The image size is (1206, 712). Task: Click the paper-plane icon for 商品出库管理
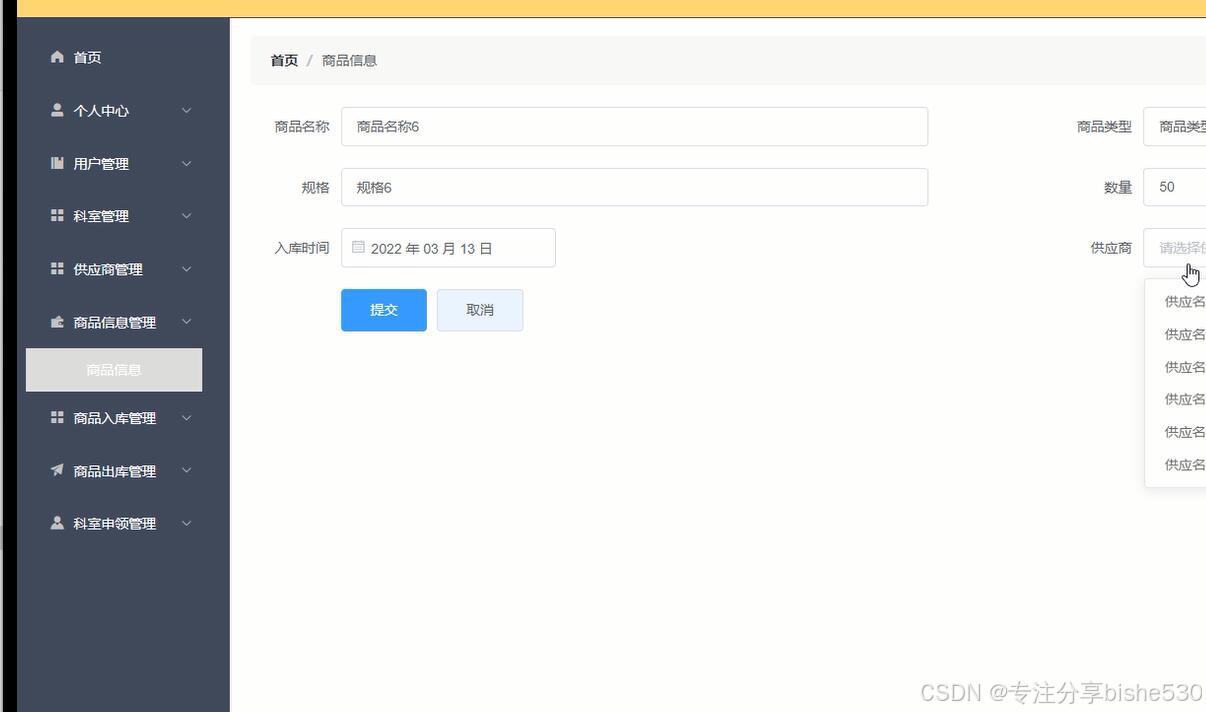tap(57, 470)
